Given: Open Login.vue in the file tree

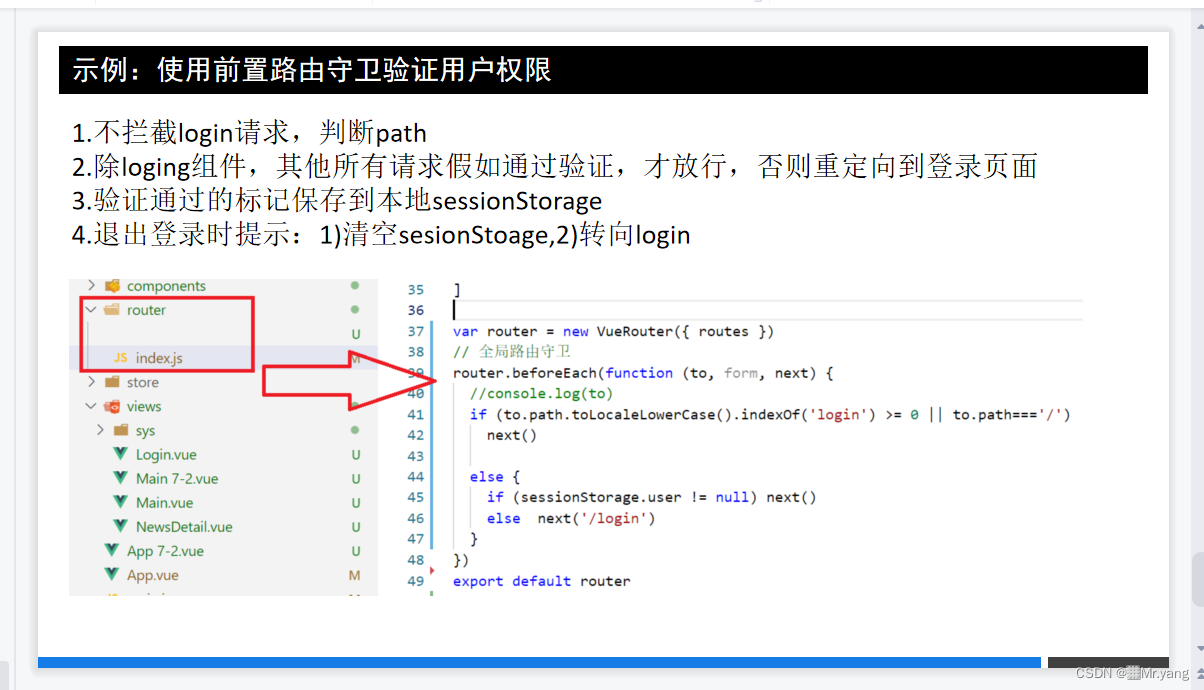Looking at the screenshot, I should click(166, 454).
